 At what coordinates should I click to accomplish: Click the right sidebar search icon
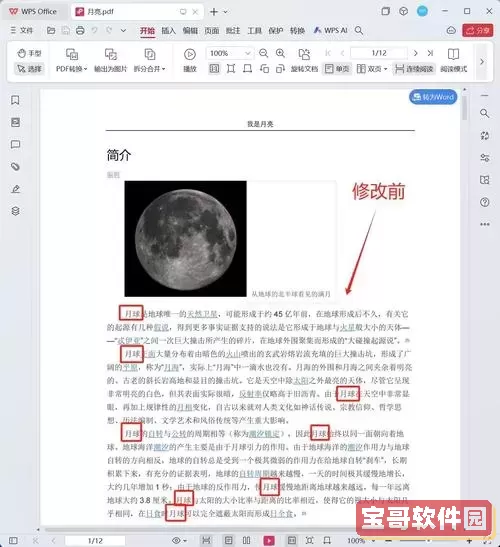pos(484,113)
